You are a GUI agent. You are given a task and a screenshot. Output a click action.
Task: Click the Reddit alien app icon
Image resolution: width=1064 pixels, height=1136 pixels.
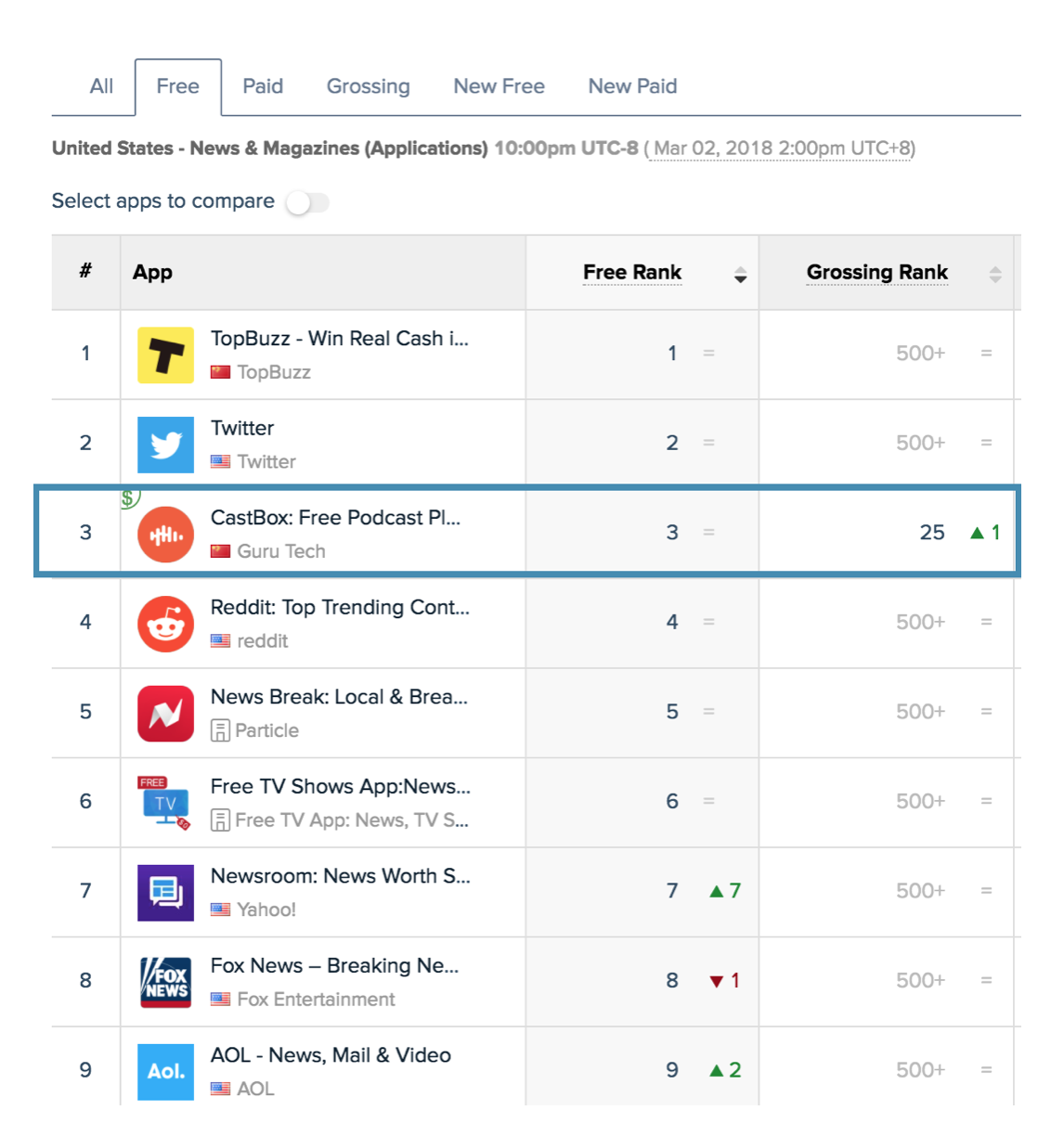(165, 624)
